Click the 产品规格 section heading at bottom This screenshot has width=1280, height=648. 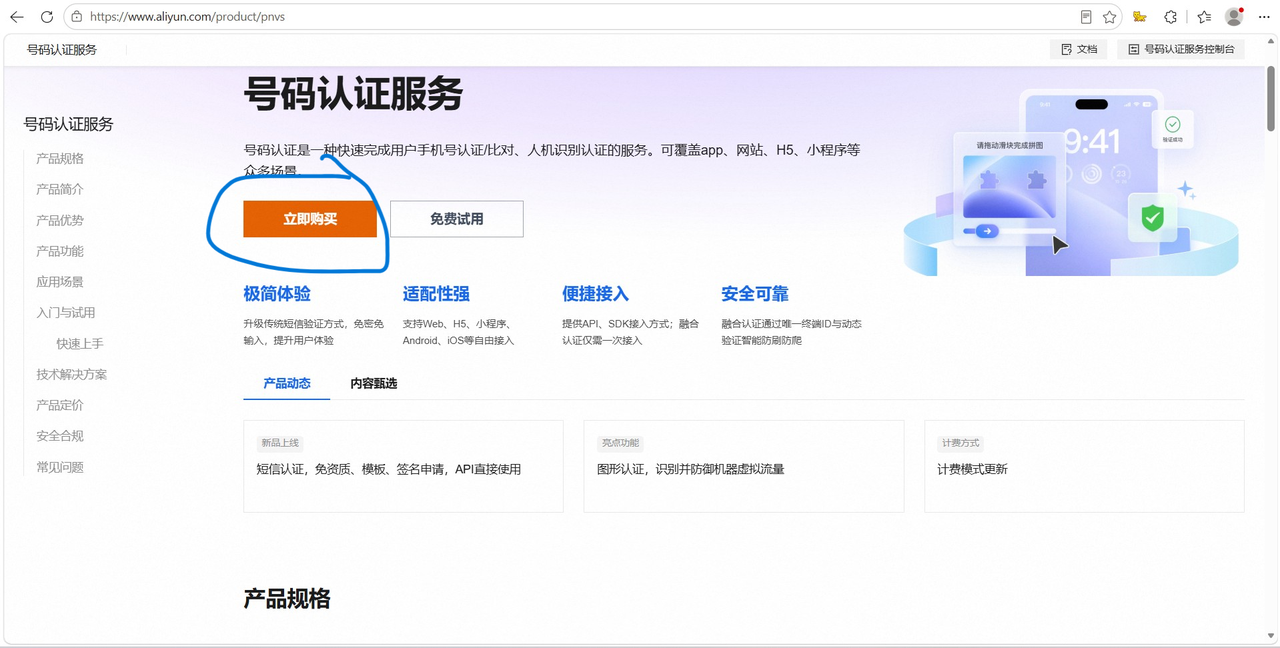click(287, 599)
